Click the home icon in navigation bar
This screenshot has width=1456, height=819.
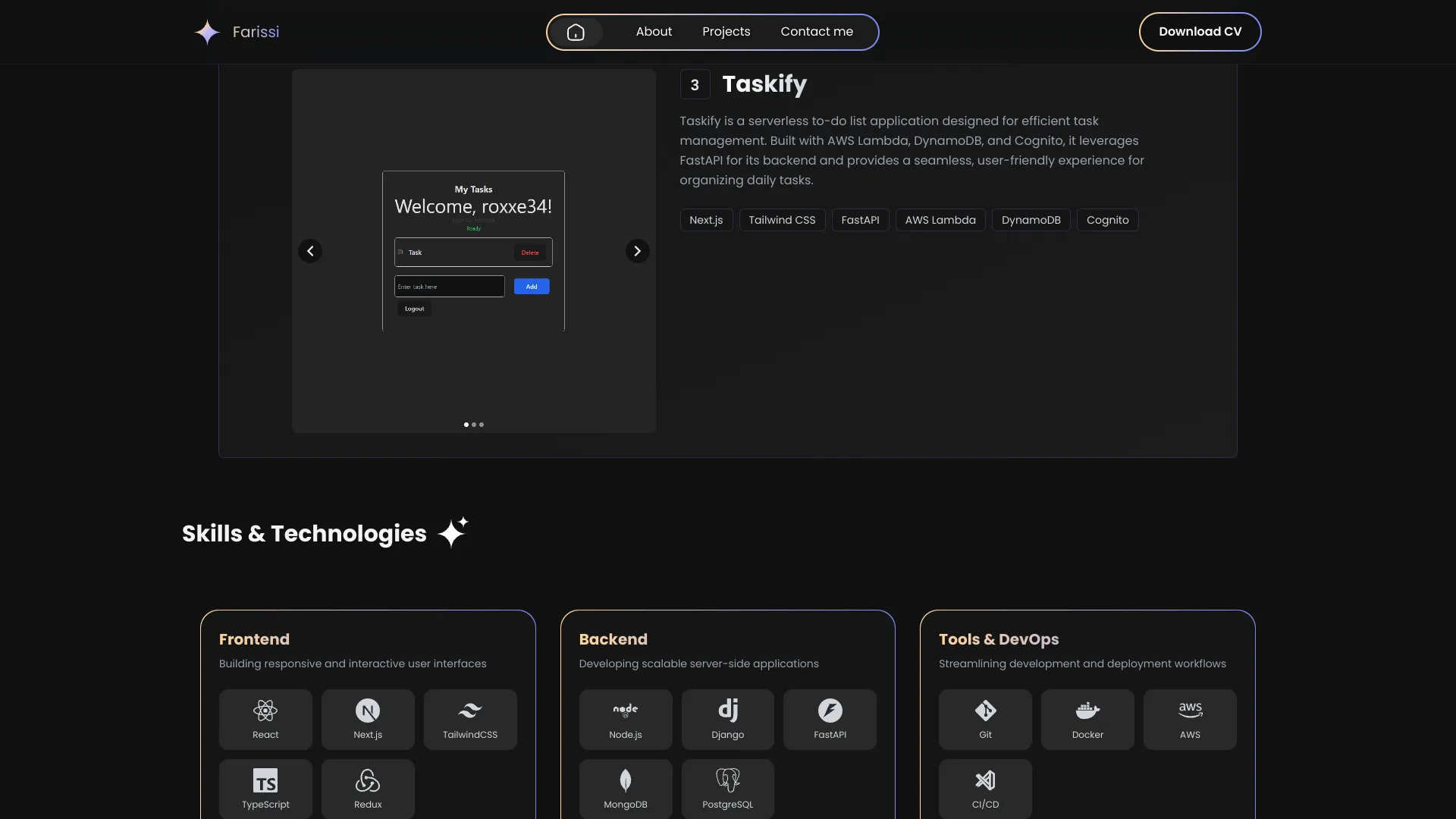click(576, 32)
